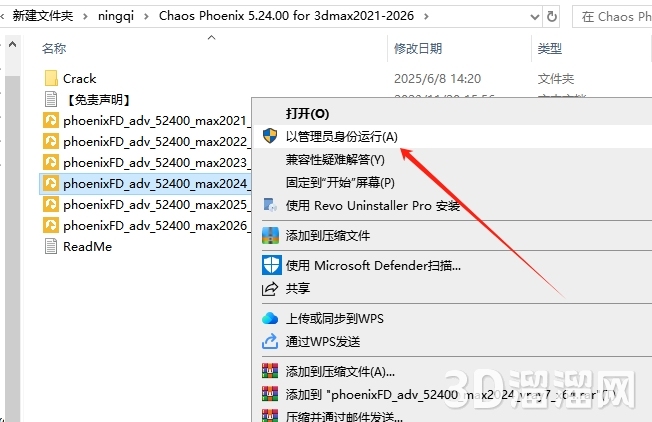Select file name phoenixFD_adv_52400_max2026_
The height and width of the screenshot is (422, 652).
click(157, 225)
